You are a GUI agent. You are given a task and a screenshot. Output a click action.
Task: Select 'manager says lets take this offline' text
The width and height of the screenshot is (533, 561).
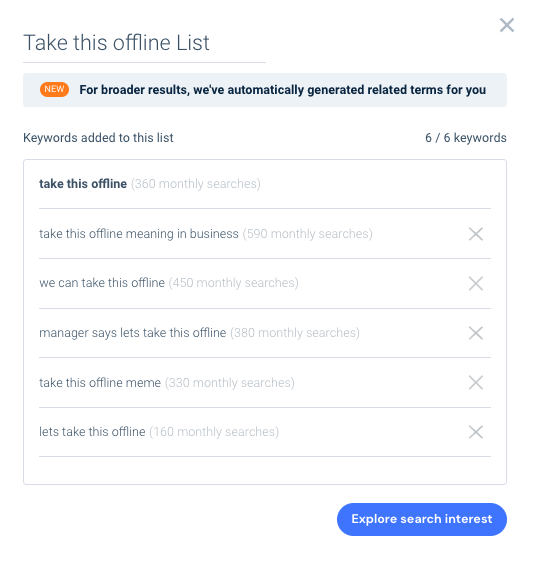click(x=133, y=333)
